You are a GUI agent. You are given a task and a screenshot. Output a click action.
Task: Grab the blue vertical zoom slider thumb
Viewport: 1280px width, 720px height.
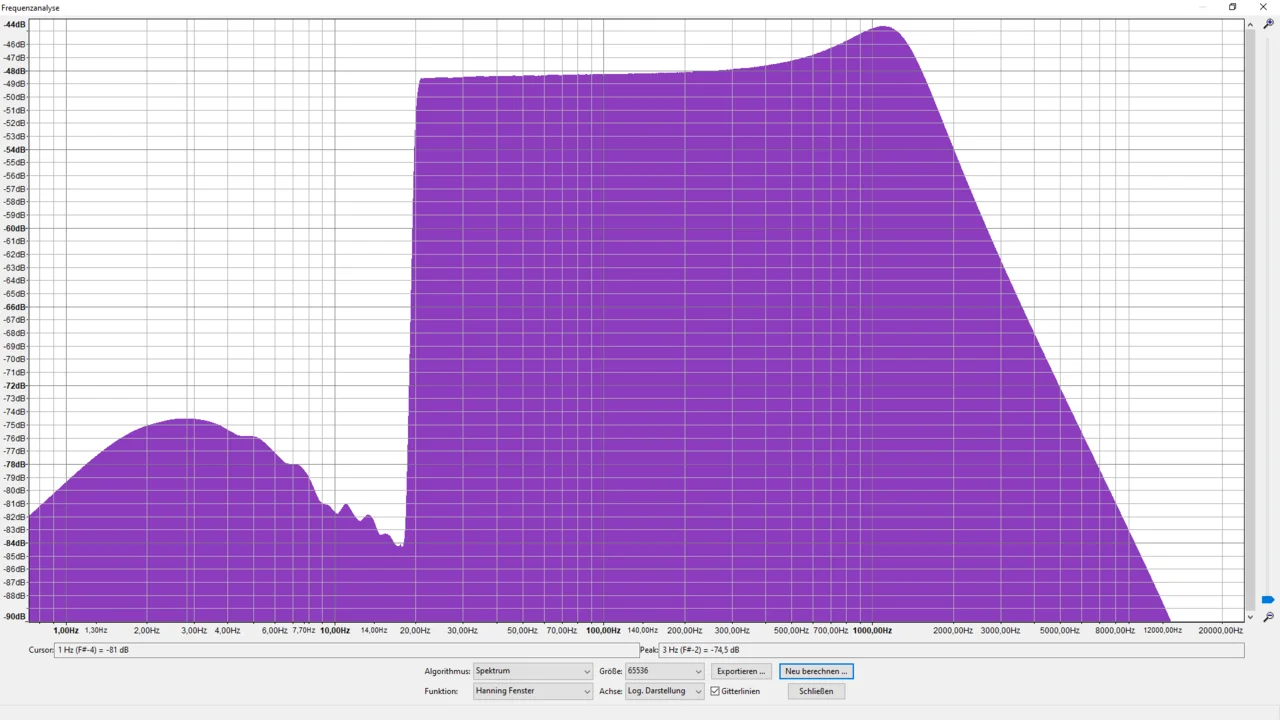pos(1268,600)
